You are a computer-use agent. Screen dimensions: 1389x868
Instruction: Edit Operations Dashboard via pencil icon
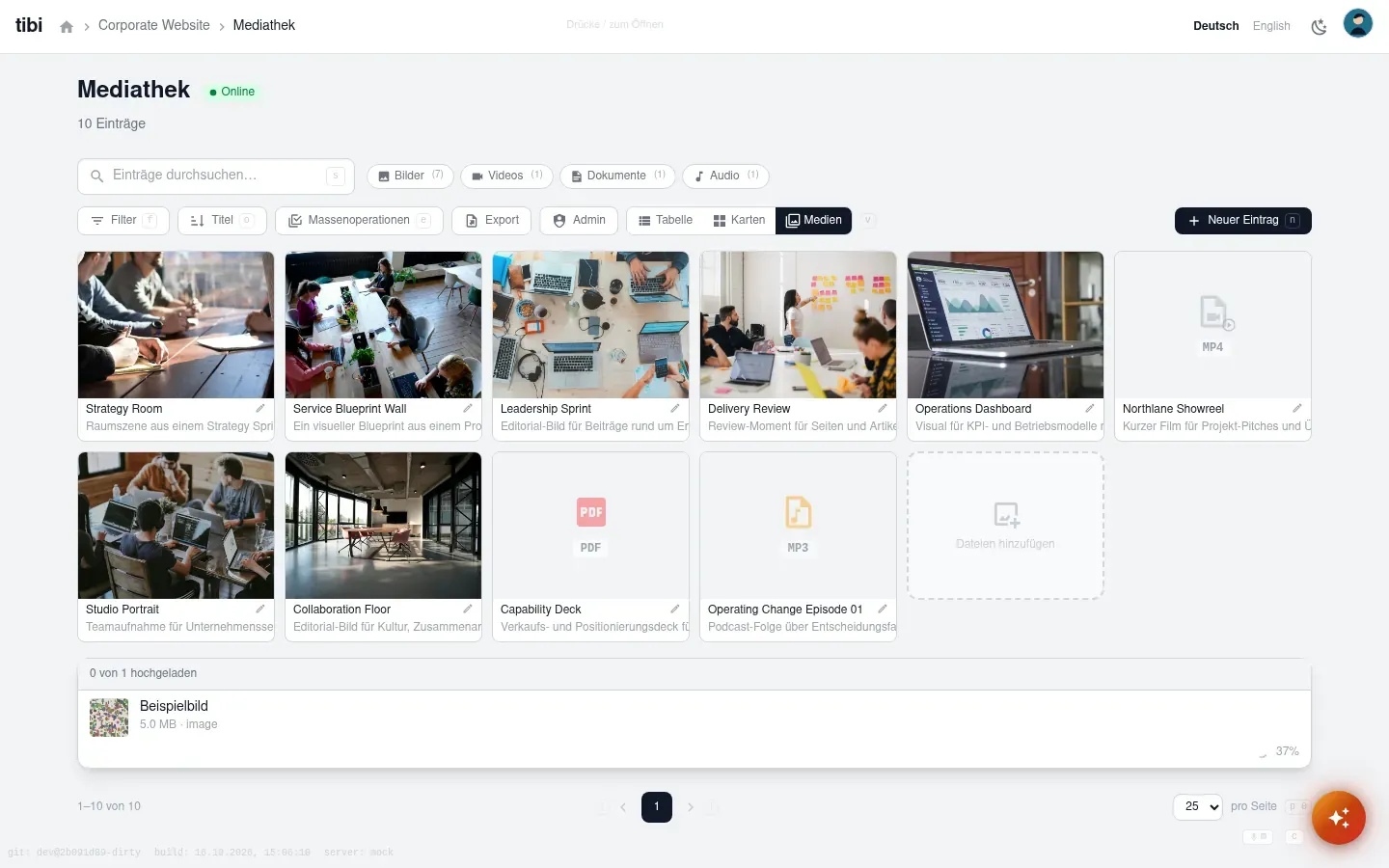(1090, 409)
